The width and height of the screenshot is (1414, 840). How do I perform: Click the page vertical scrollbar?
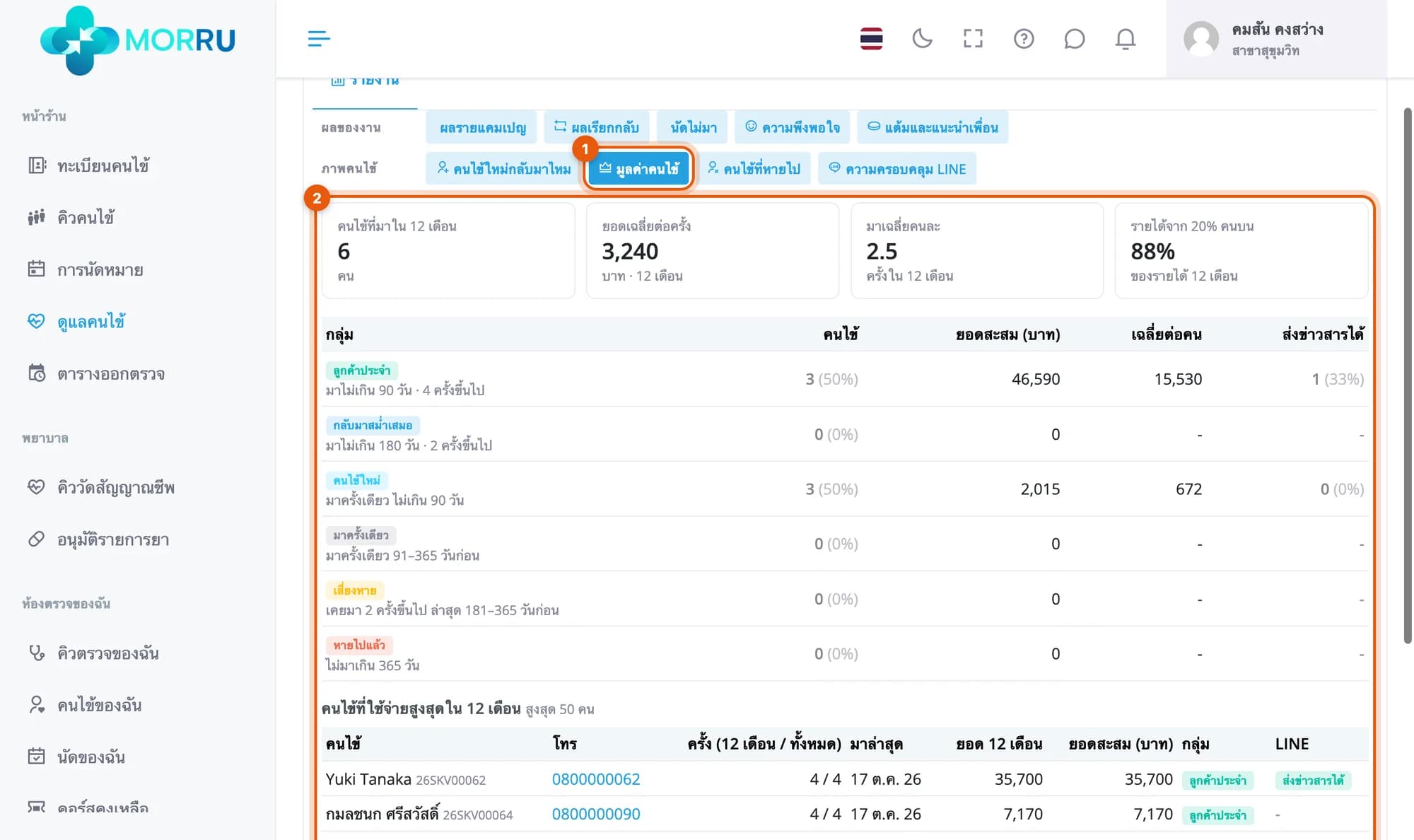tap(1407, 375)
